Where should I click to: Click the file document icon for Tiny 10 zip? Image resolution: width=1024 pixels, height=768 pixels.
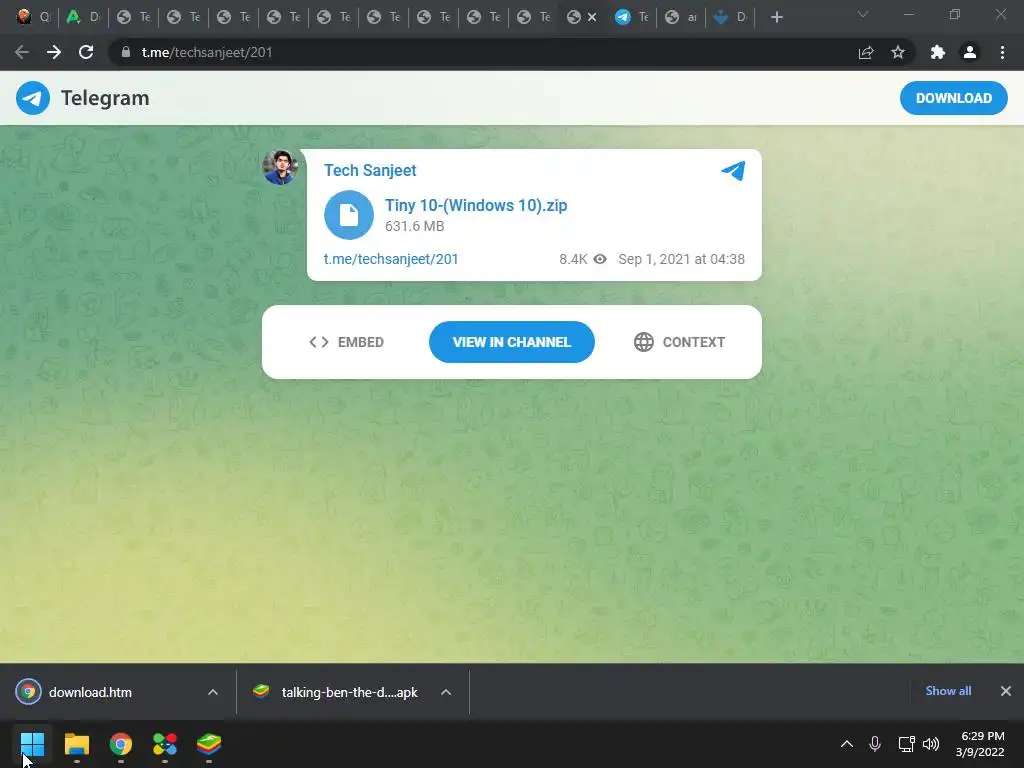click(x=349, y=215)
